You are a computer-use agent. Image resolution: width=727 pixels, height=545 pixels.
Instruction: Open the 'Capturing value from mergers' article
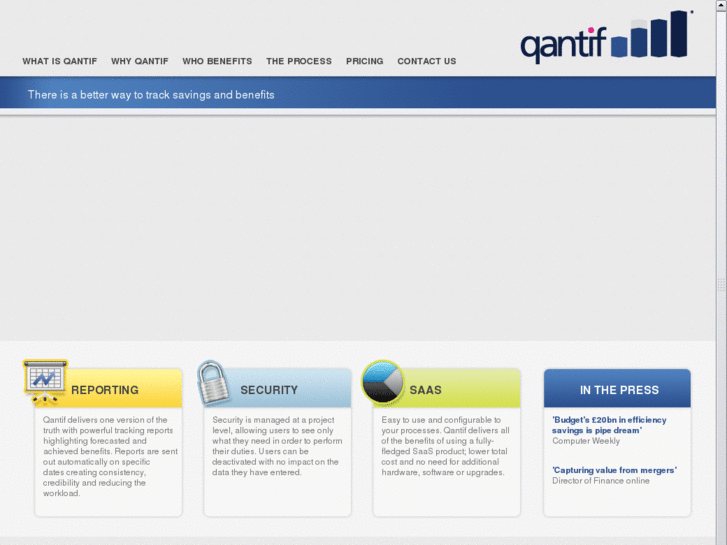tap(614, 470)
